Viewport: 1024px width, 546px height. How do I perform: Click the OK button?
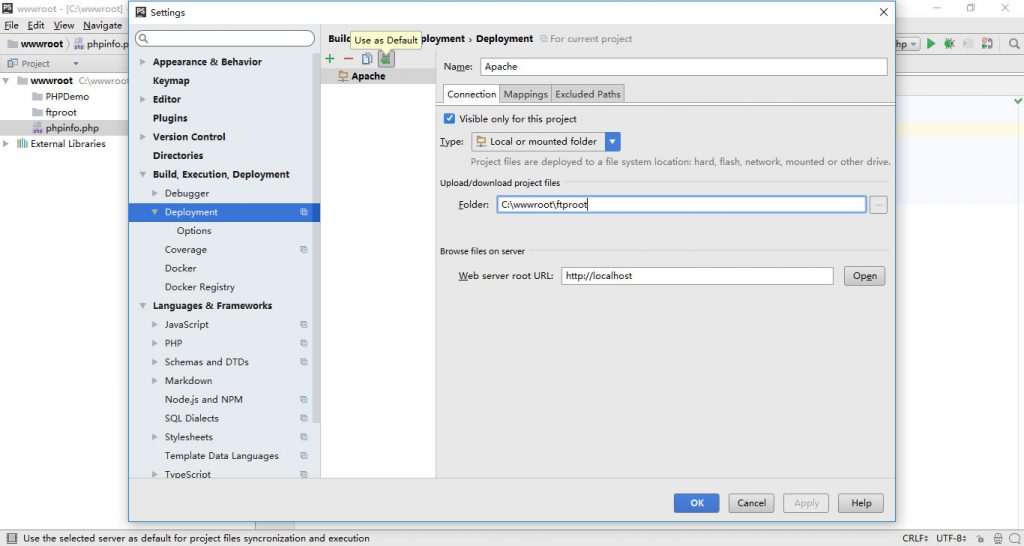(x=697, y=503)
